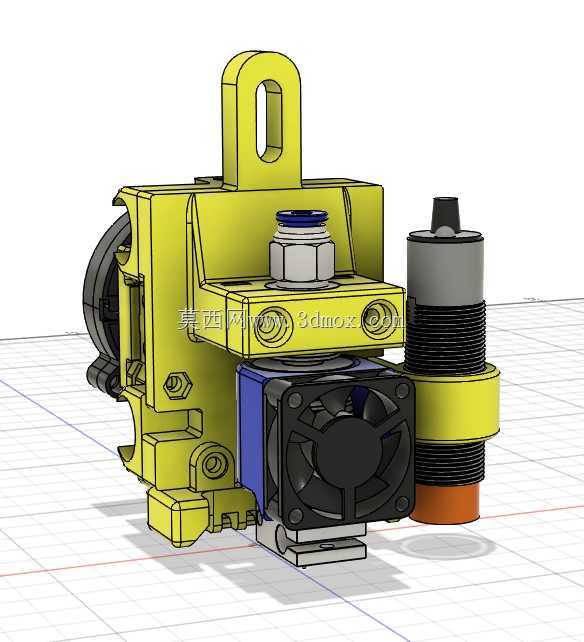The height and width of the screenshot is (642, 584).
Task: Select the elongated slot in the top tab
Action: click(x=269, y=120)
